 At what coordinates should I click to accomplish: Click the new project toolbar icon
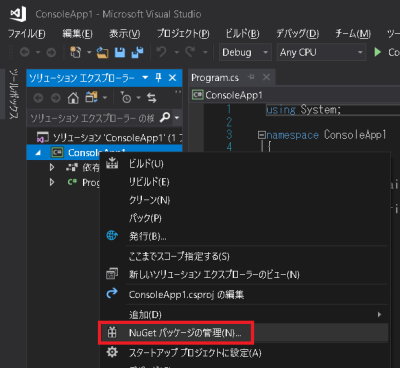(x=76, y=52)
